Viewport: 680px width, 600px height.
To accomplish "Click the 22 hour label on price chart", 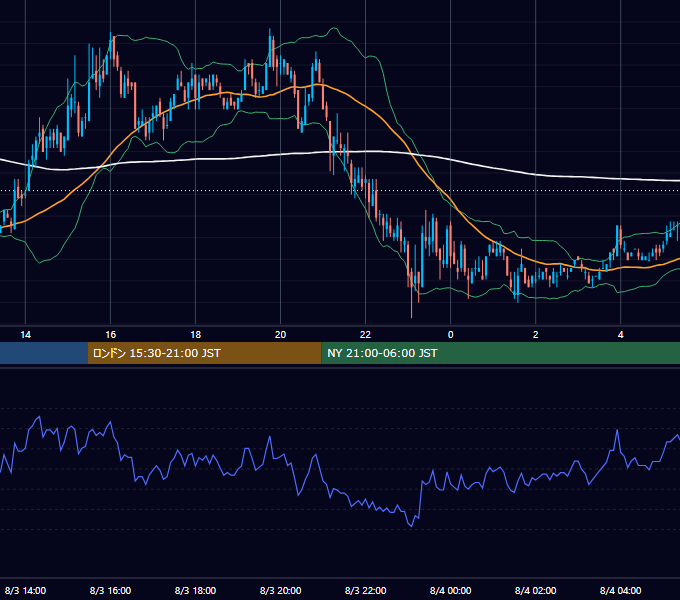I will [x=366, y=334].
